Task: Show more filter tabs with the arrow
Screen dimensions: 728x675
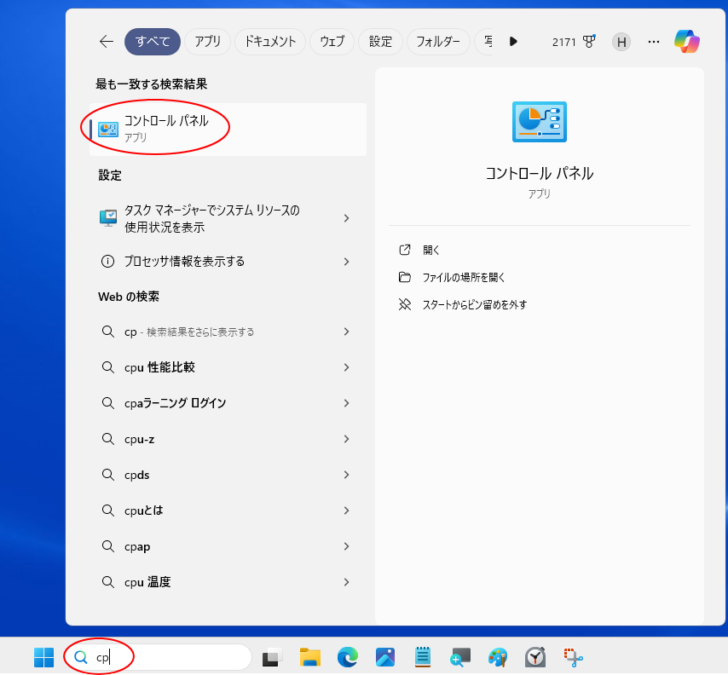Action: tap(513, 42)
